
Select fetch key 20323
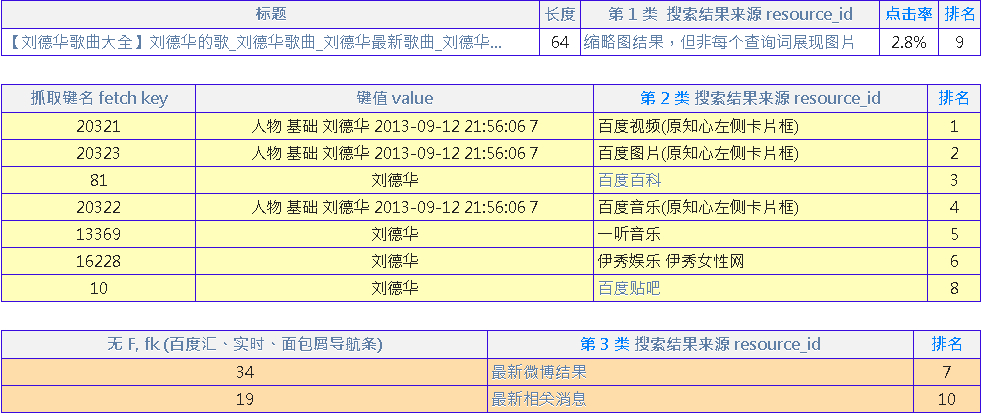98,153
